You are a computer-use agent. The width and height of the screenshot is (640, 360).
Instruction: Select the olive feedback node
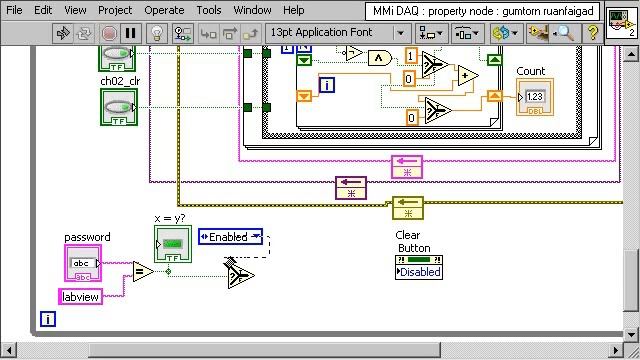(408, 208)
